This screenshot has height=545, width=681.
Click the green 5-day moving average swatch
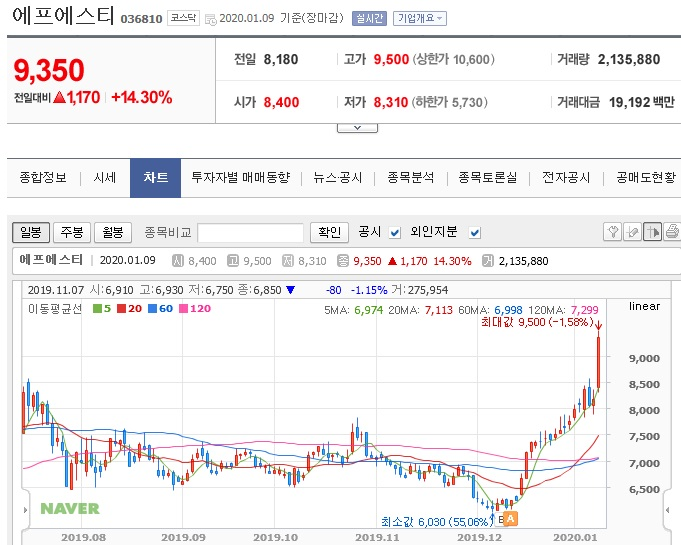tap(98, 309)
